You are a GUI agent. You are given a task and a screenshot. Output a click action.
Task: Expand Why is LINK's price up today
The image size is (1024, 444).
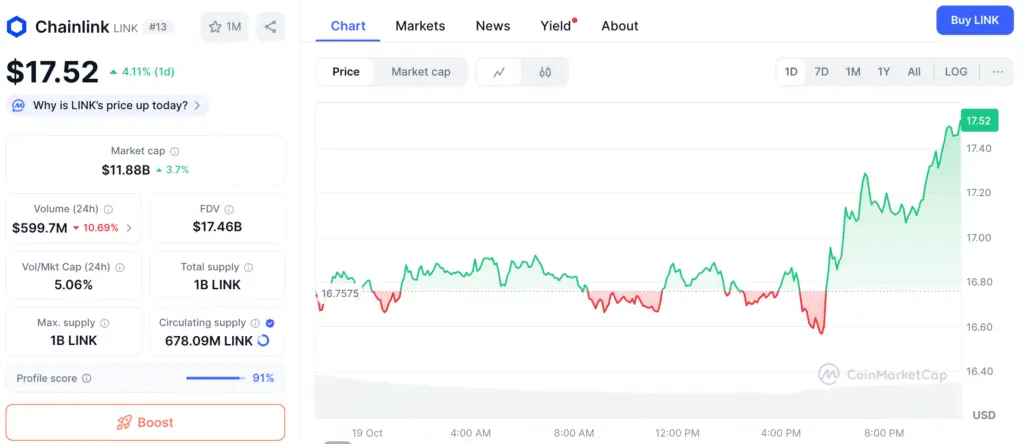[x=108, y=105]
